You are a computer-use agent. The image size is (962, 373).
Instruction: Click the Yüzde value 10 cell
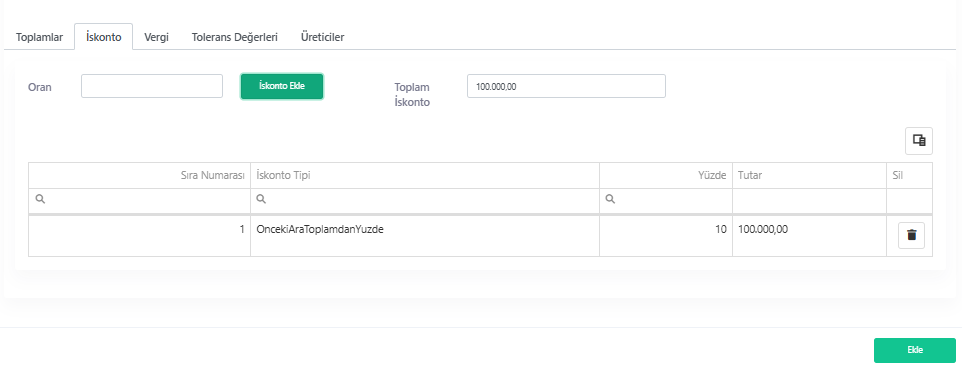666,236
